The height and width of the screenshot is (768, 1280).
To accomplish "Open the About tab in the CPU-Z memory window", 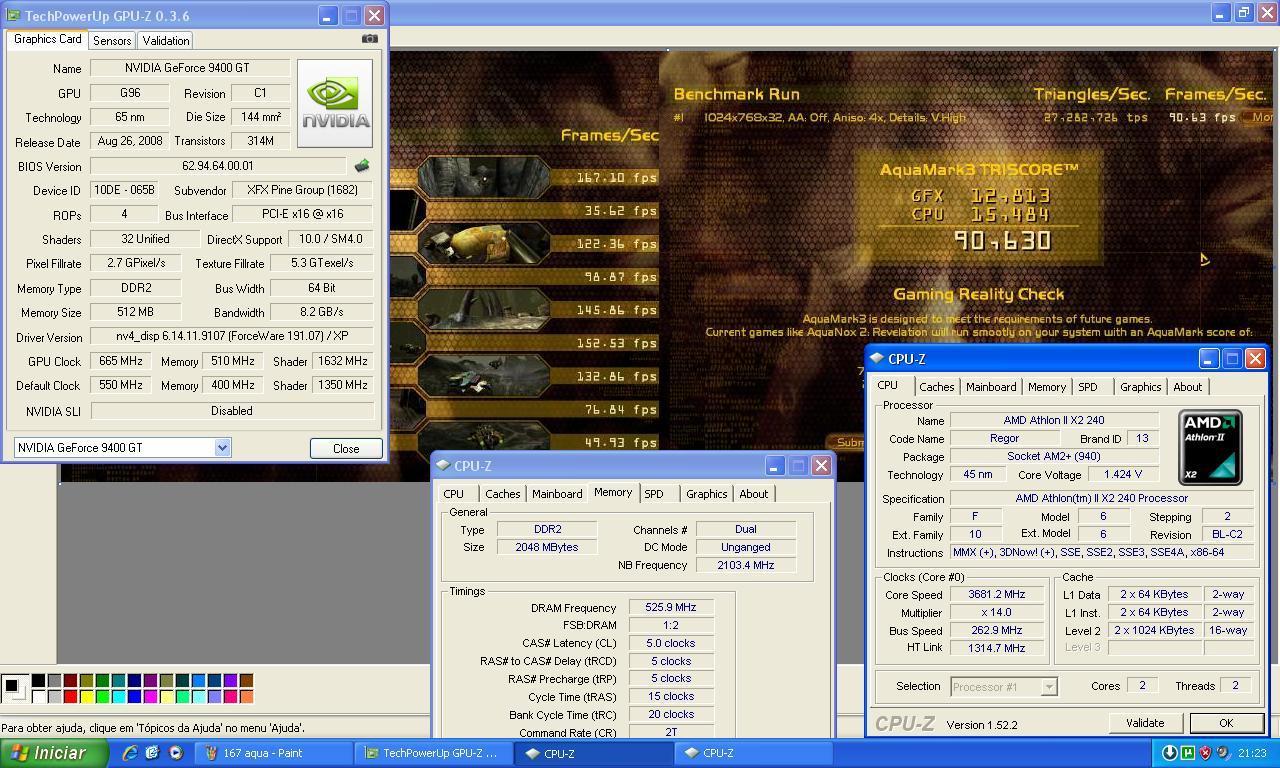I will (x=754, y=494).
